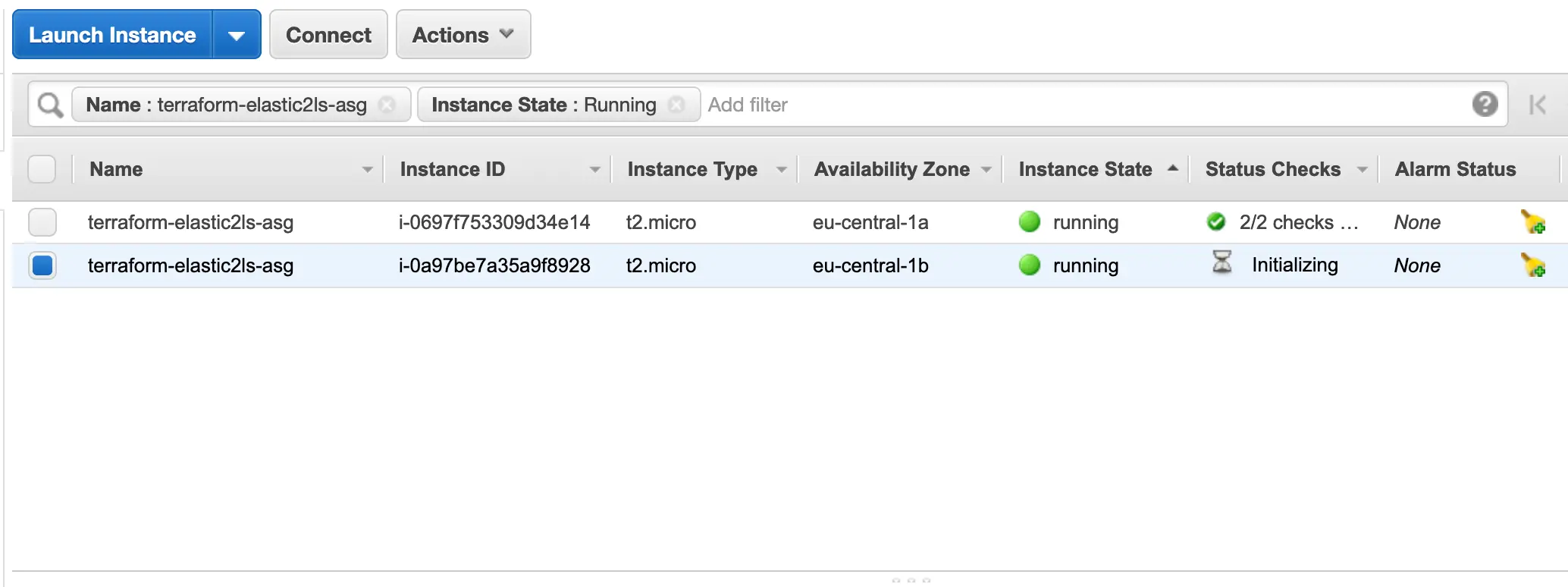The width and height of the screenshot is (1568, 587).
Task: Open Availability Zone column dropdown arrow
Action: tap(986, 170)
